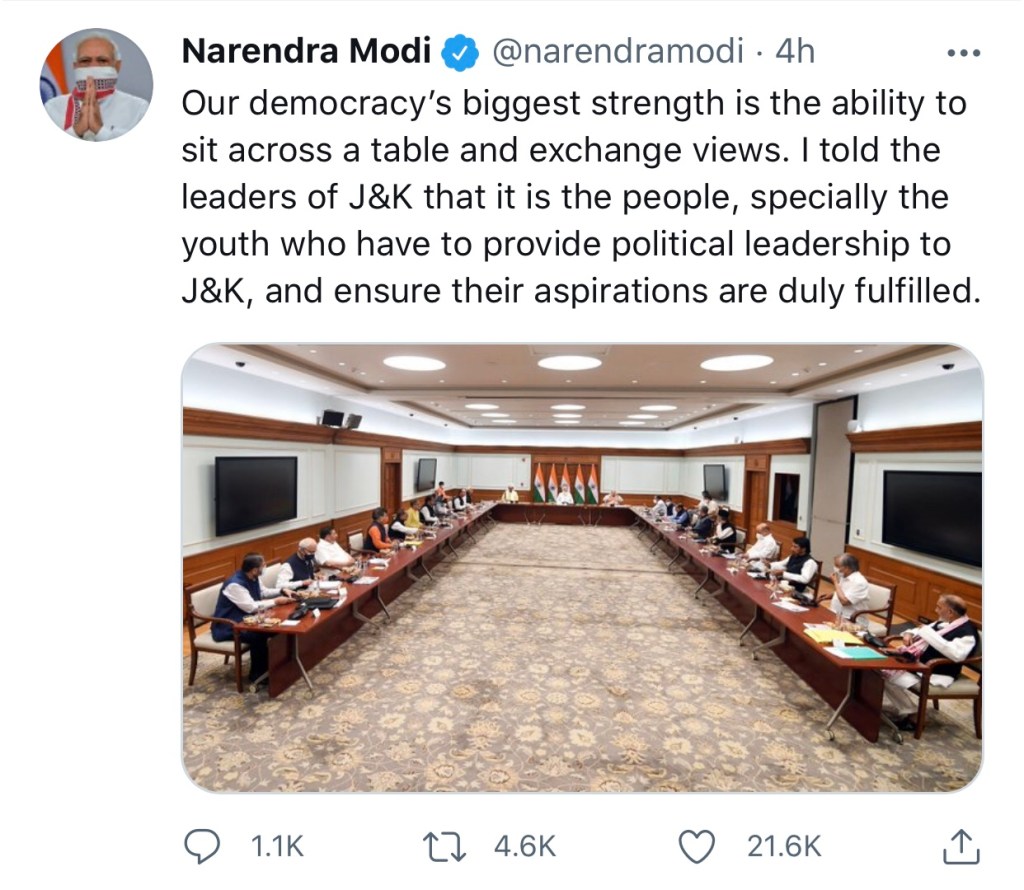Viewport: 1024px width, 890px height.
Task: Click the 1.1K replies count
Action: point(274,847)
